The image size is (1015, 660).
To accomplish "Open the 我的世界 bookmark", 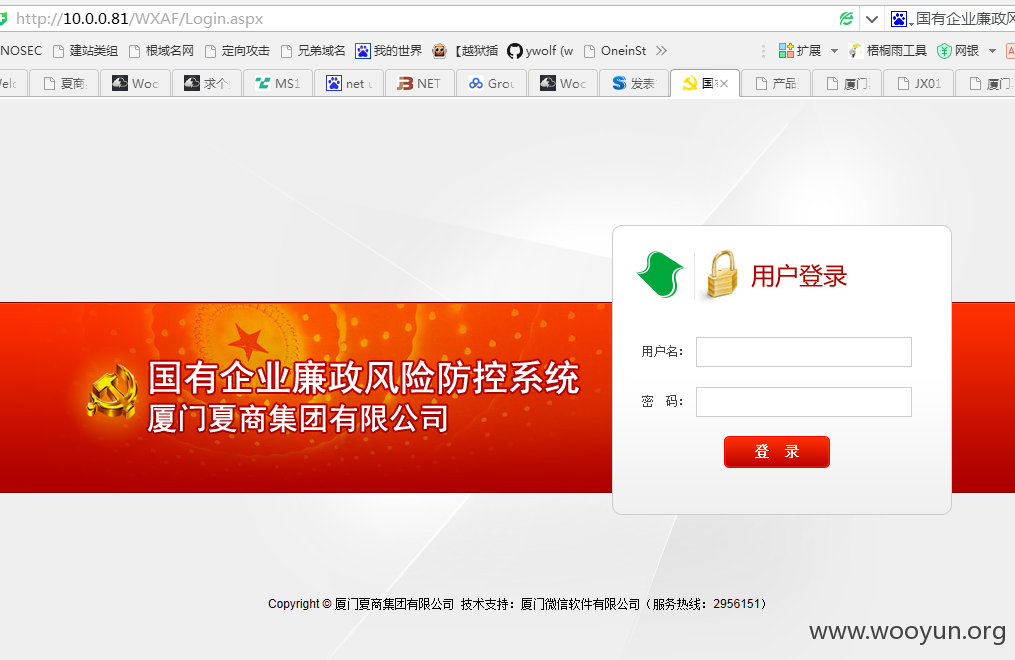I will click(x=388, y=50).
